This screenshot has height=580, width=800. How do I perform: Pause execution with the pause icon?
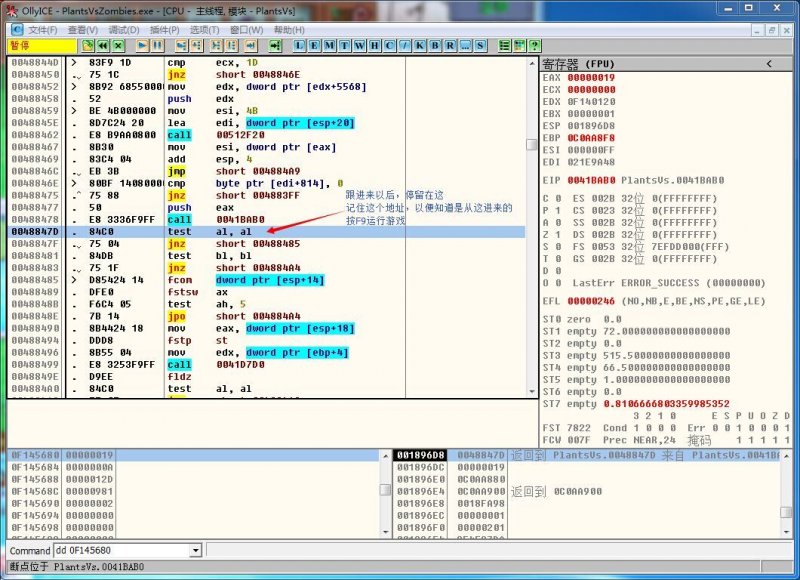(158, 46)
